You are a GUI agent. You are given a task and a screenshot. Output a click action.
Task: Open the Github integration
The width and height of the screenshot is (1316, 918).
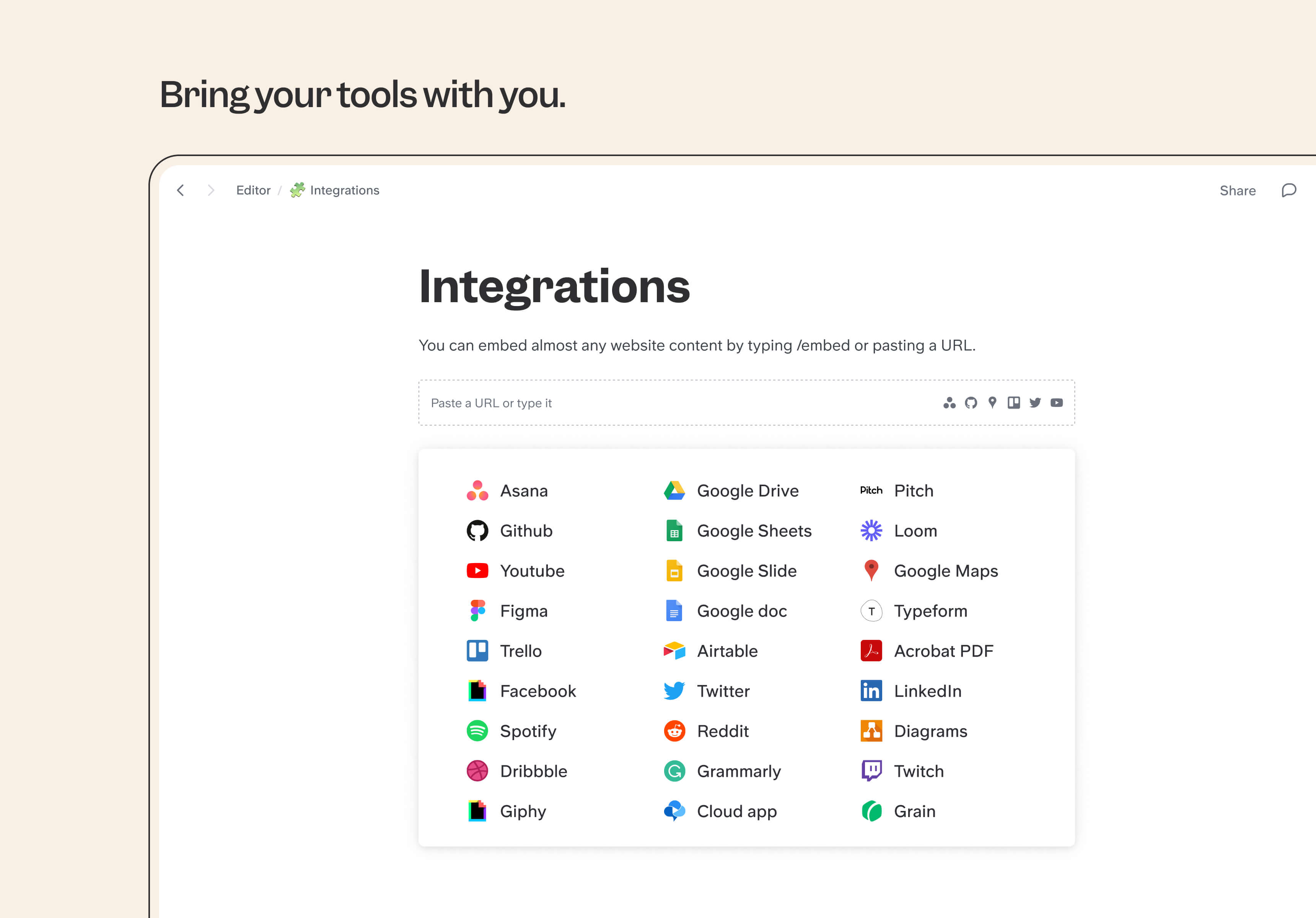pyautogui.click(x=526, y=531)
